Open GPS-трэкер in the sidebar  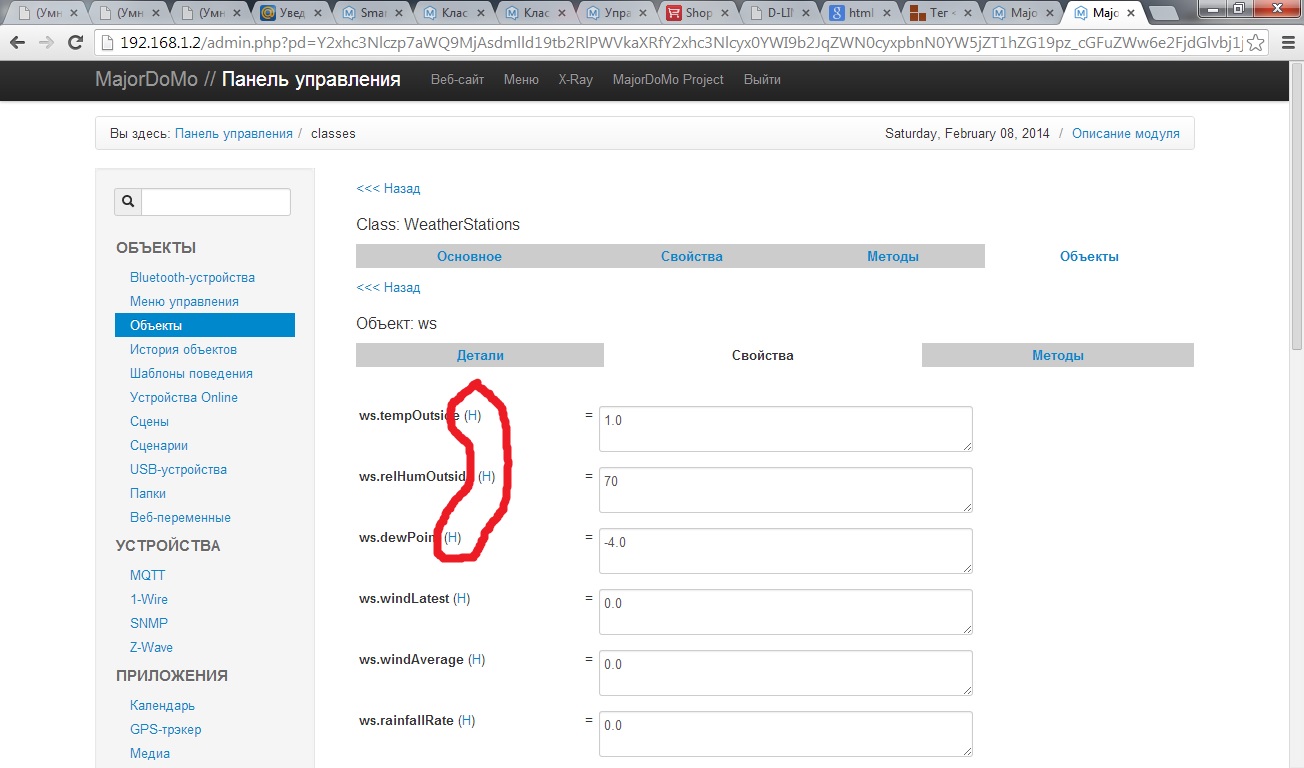pos(166,729)
